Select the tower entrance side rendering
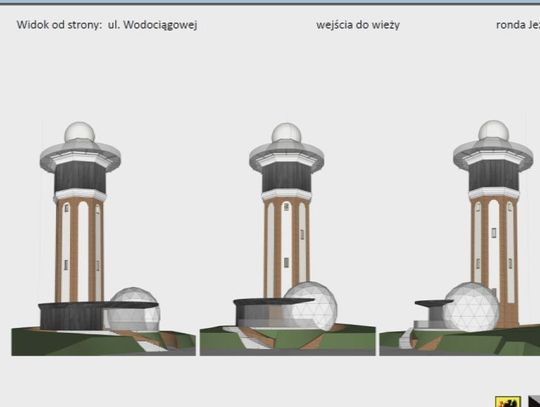Viewport: 540px width, 407px height. (x=288, y=239)
